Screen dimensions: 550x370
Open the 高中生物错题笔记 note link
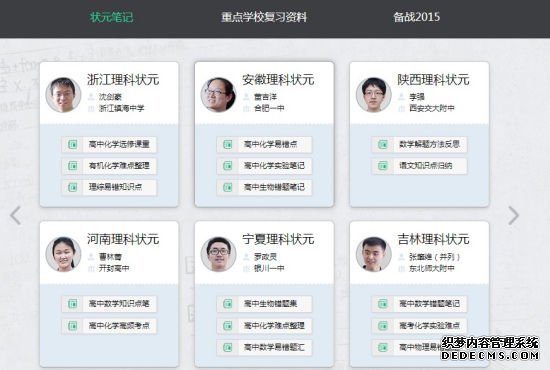pos(274,187)
